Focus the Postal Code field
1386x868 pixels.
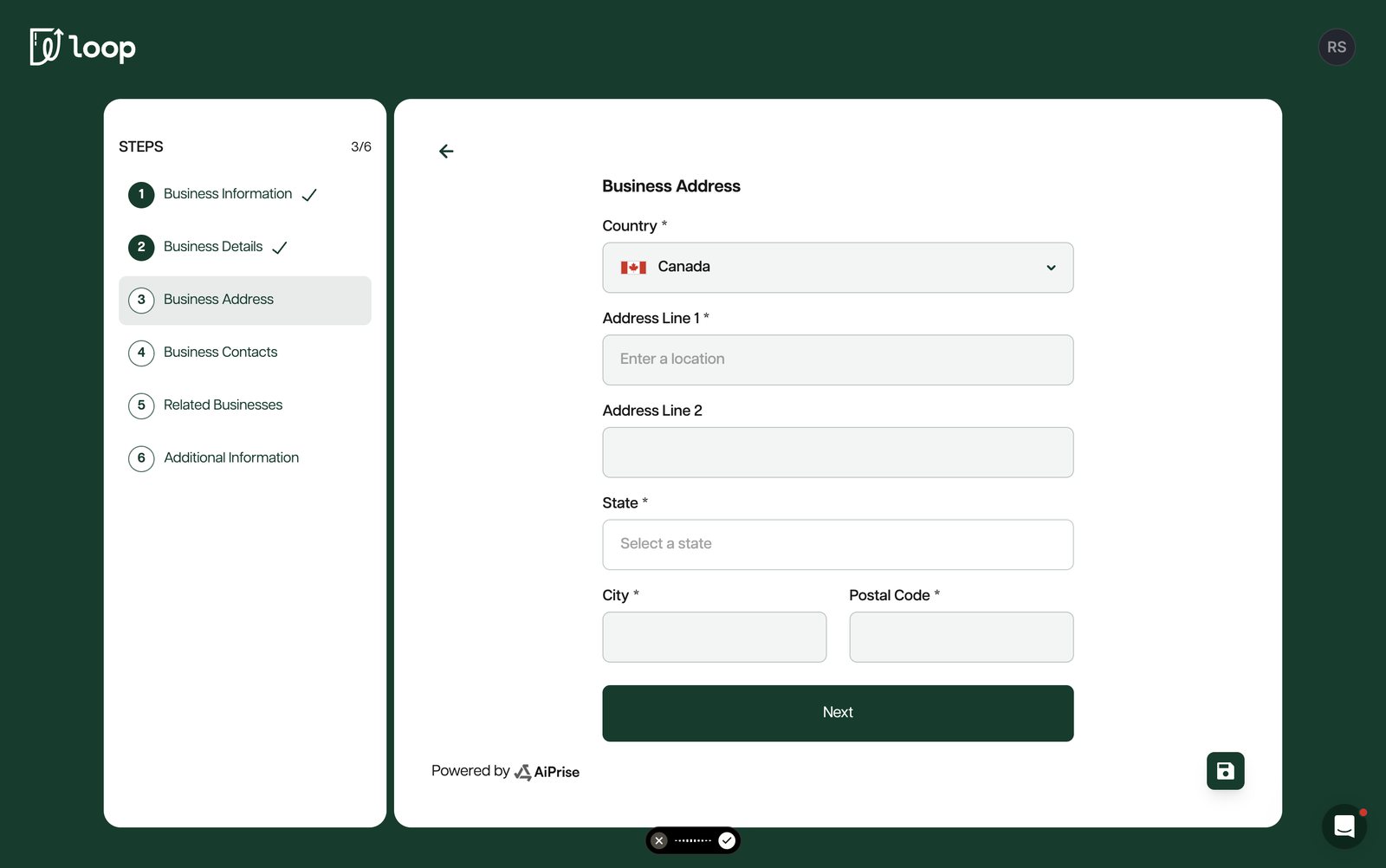pyautogui.click(x=962, y=638)
